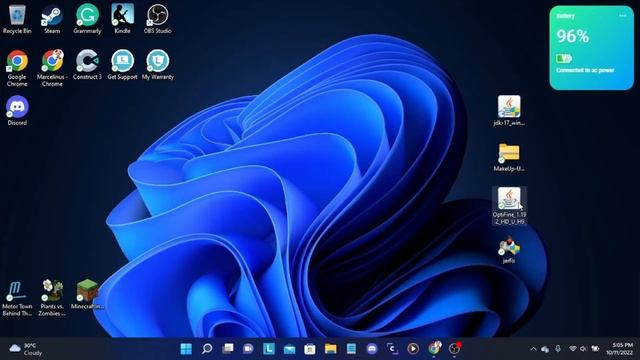The width and height of the screenshot is (640, 360).
Task: Click the battery level indicator in widget
Action: [x=564, y=58]
